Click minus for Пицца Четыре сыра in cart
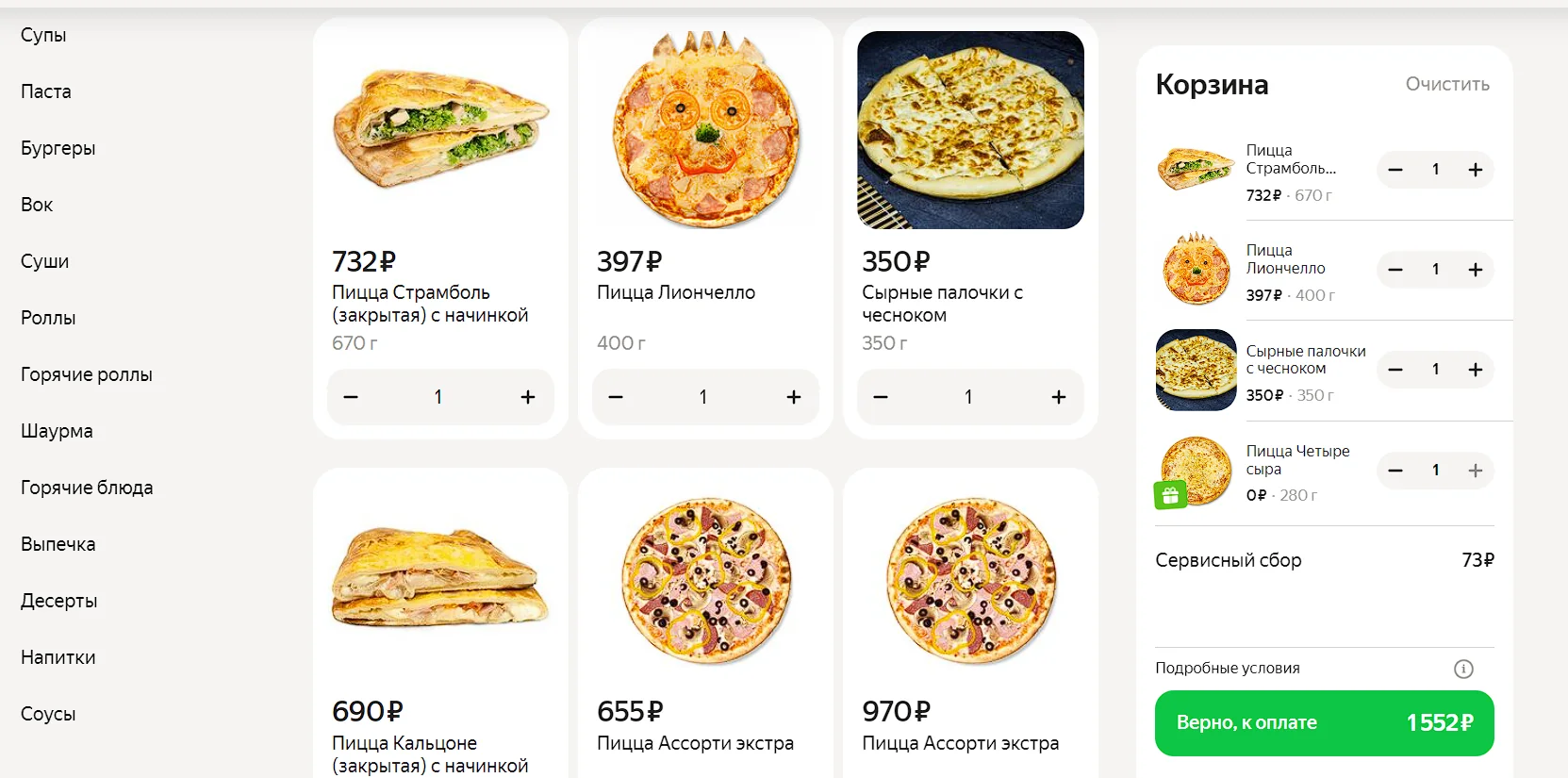This screenshot has height=778, width=1568. (1395, 471)
